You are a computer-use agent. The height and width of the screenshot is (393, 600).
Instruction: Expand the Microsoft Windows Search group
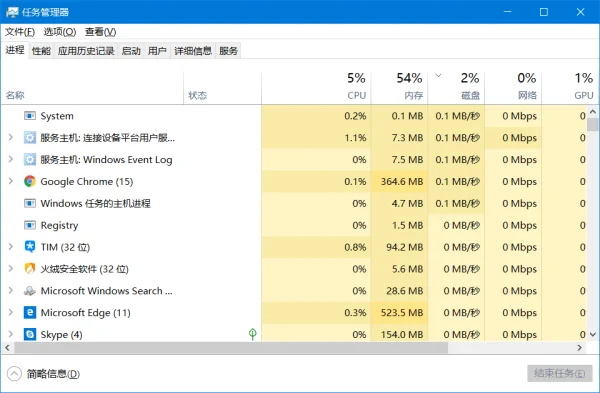[11, 290]
